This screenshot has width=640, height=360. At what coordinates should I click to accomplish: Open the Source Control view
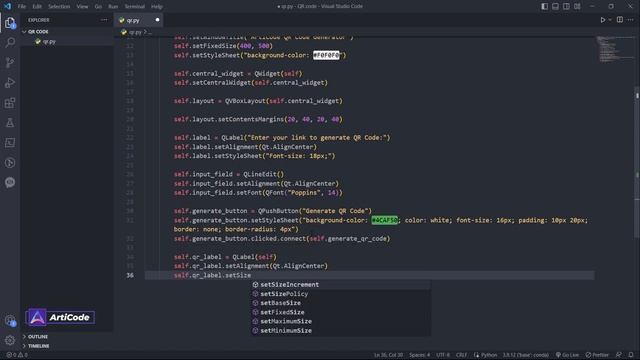point(10,62)
